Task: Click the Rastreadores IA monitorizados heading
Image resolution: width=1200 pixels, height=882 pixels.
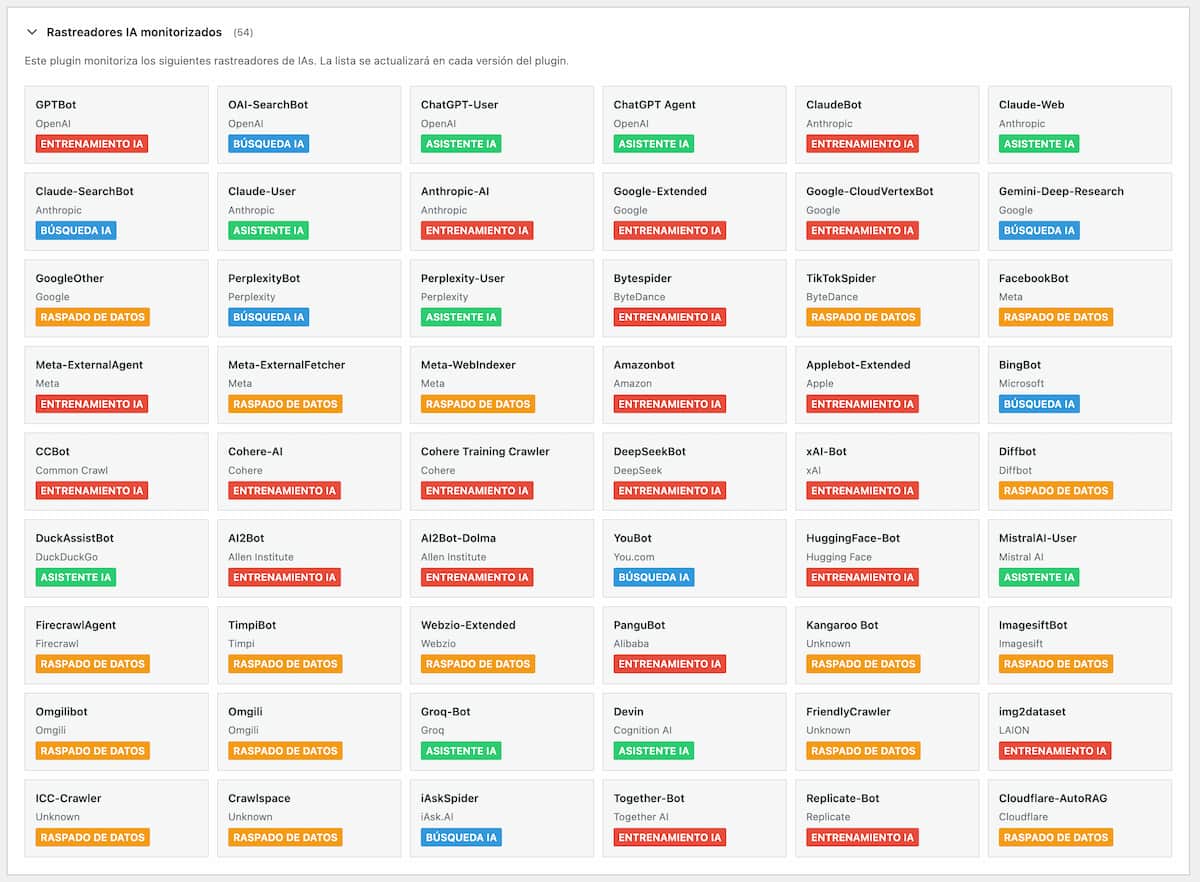Action: click(x=134, y=32)
